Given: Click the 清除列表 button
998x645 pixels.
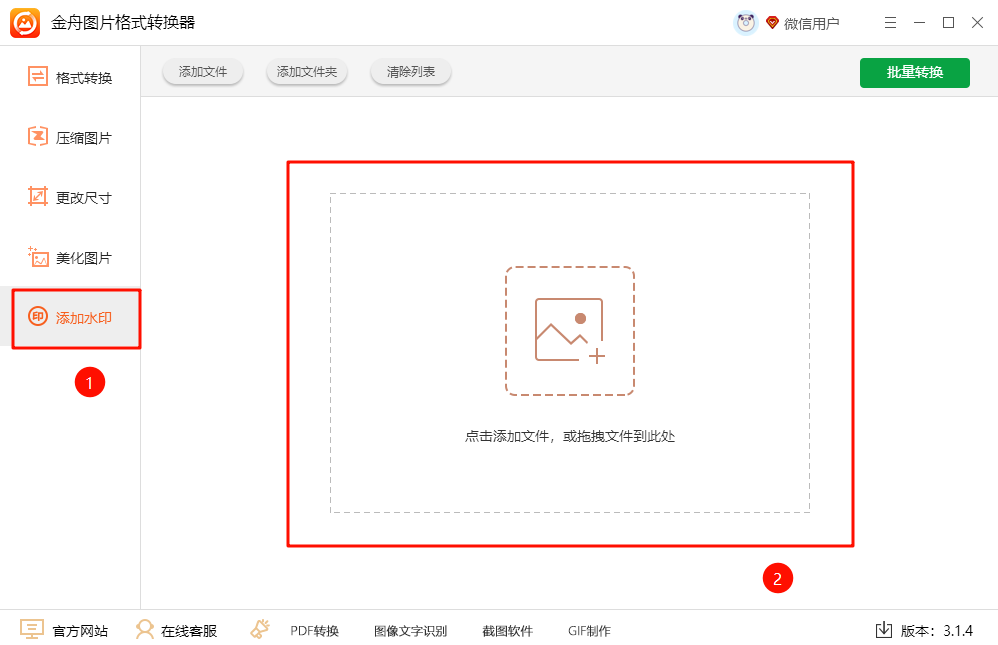Looking at the screenshot, I should 411,72.
